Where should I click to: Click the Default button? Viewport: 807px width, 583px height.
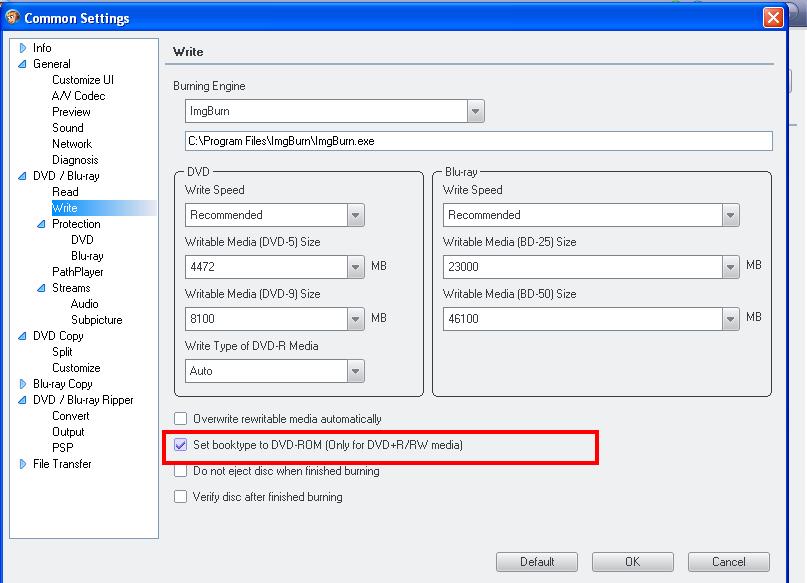tap(537, 562)
